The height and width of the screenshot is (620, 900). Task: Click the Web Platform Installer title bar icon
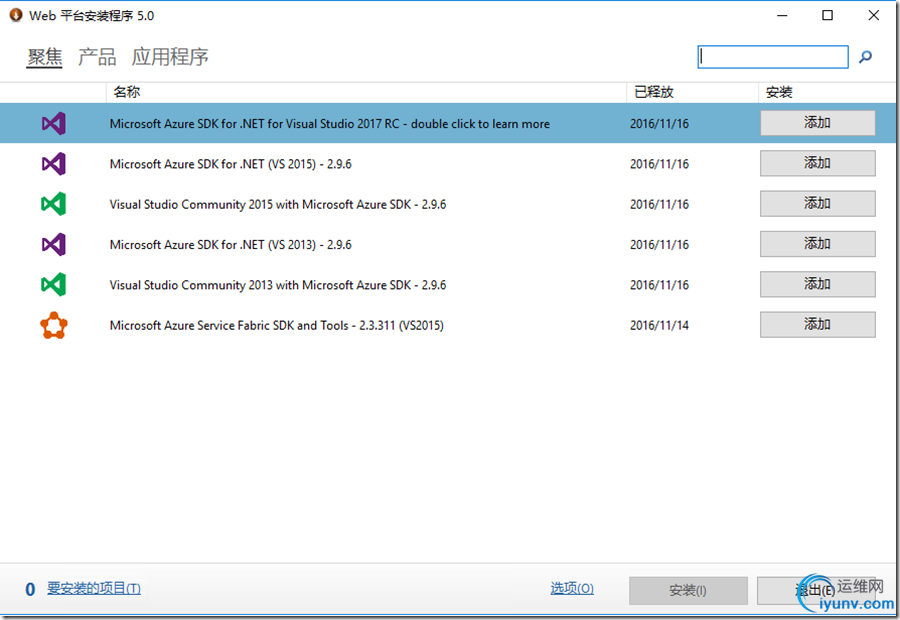15,16
